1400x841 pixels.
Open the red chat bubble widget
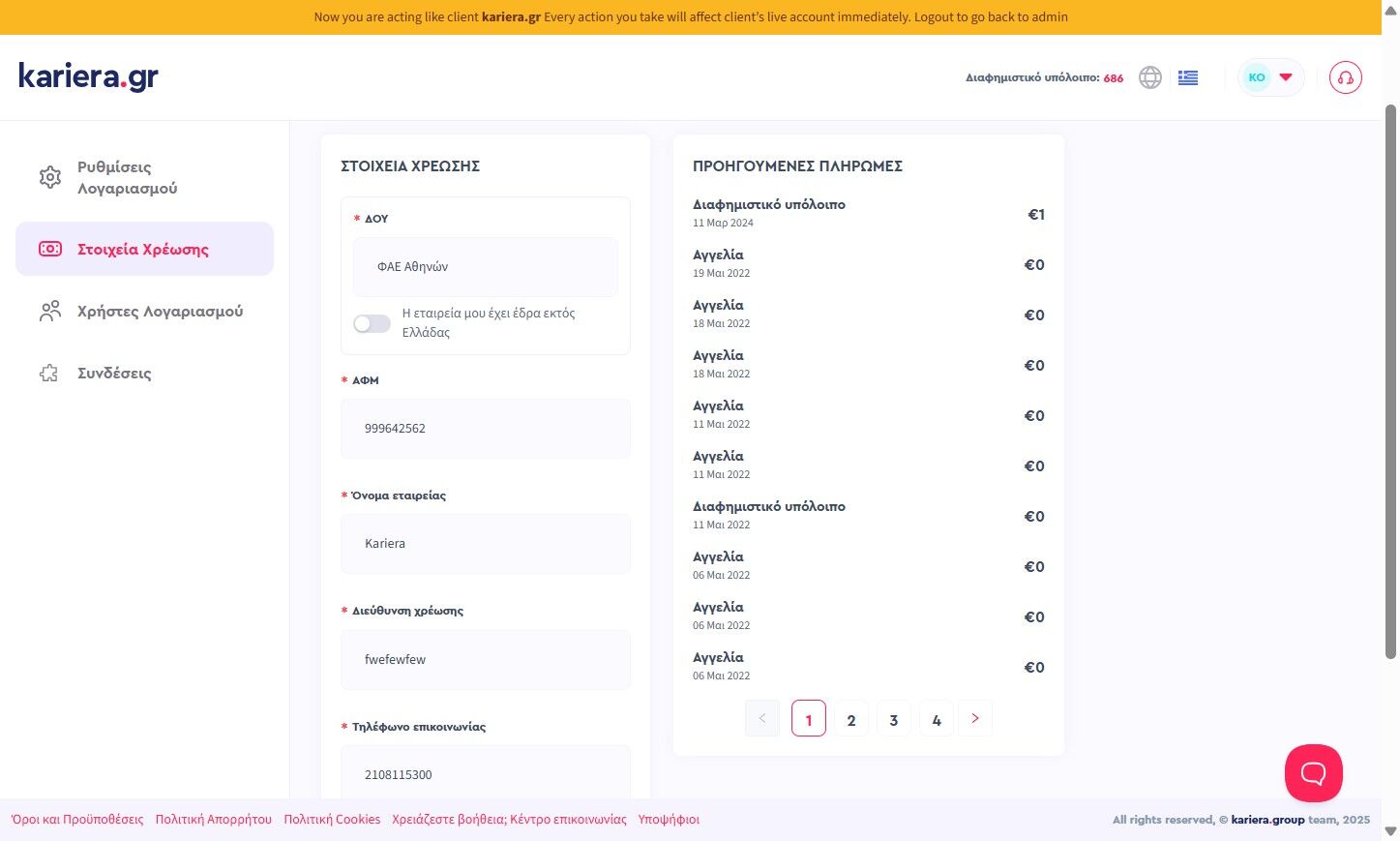[x=1313, y=772]
